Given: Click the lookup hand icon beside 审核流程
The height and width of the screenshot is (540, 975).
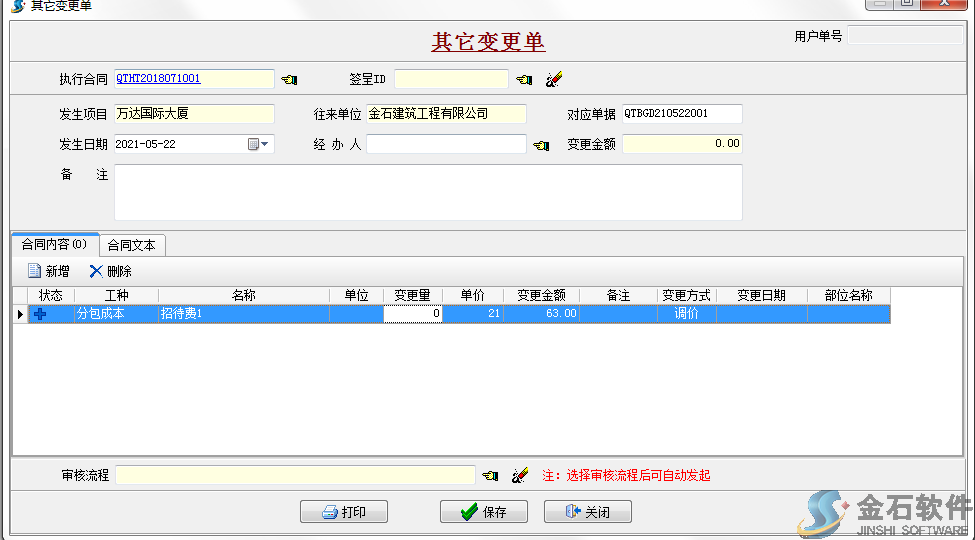Looking at the screenshot, I should point(490,476).
